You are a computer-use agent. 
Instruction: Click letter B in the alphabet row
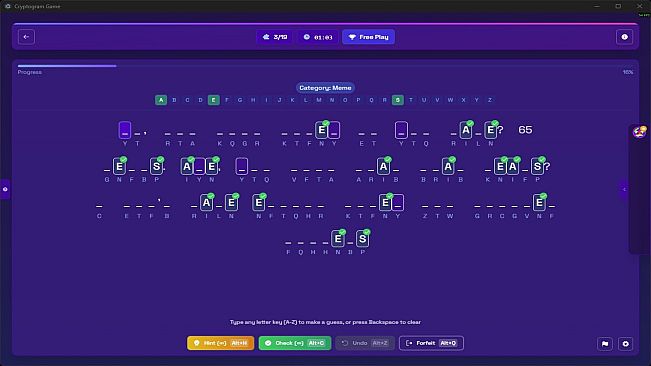174,100
